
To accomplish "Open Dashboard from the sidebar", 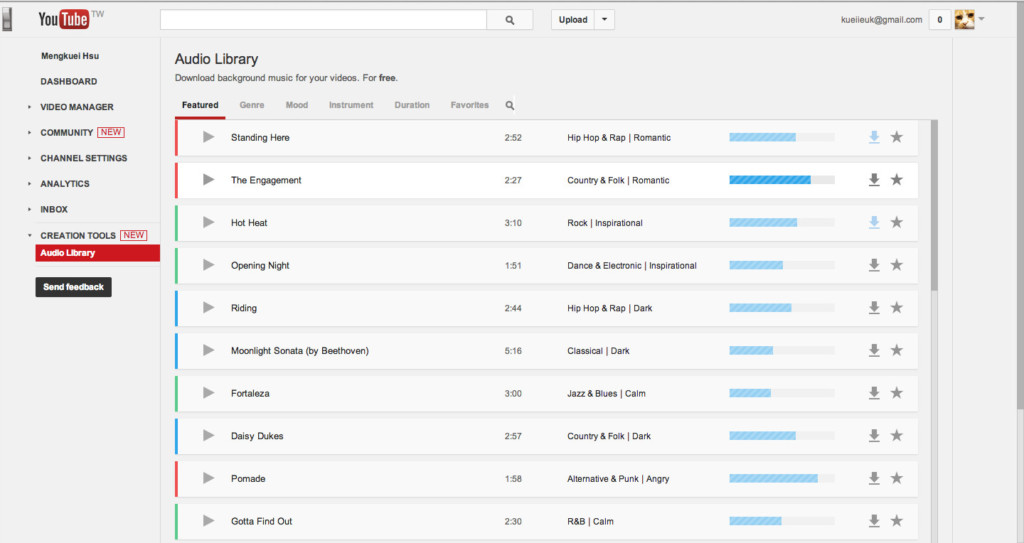I will coord(68,82).
